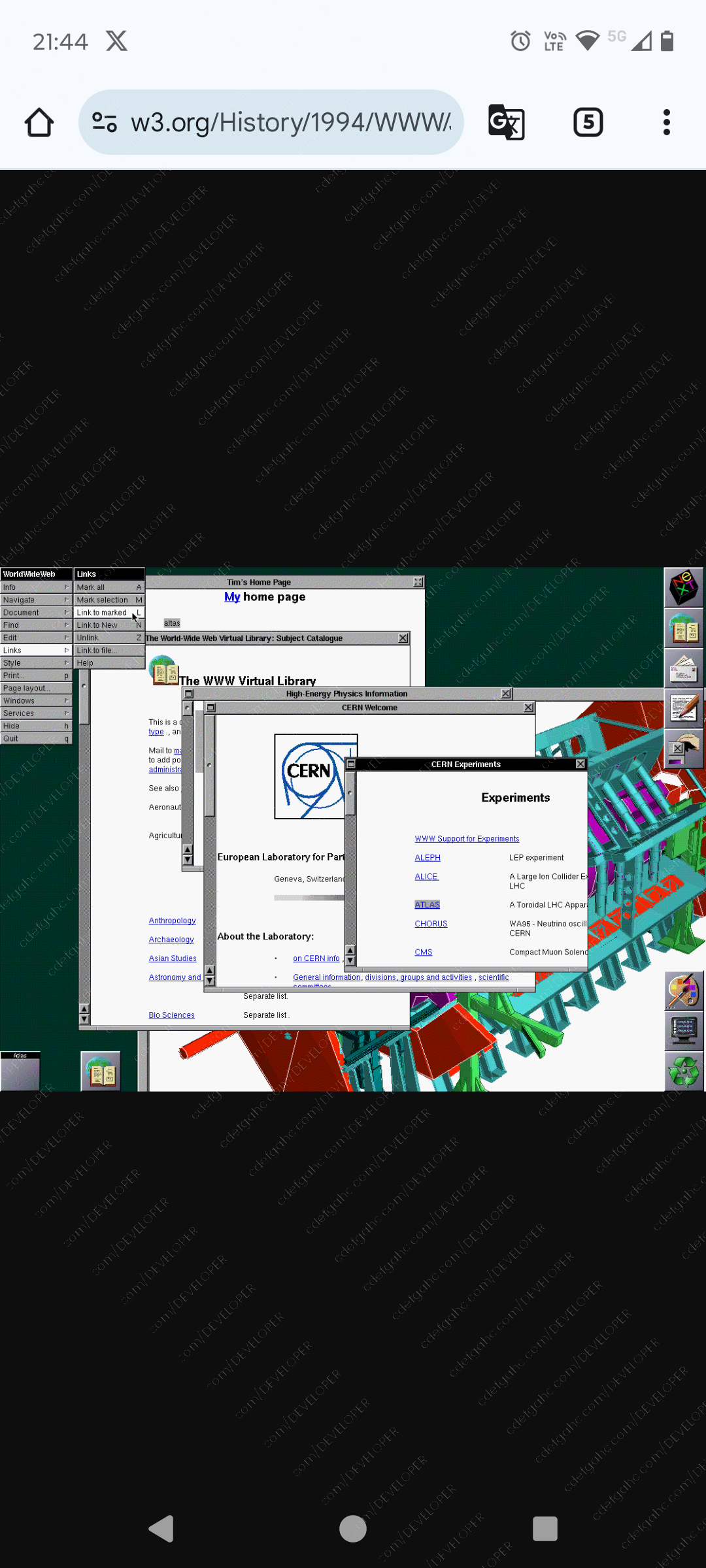This screenshot has width=706, height=1568.
Task: Tap the Chrome home icon
Action: pyautogui.click(x=39, y=122)
